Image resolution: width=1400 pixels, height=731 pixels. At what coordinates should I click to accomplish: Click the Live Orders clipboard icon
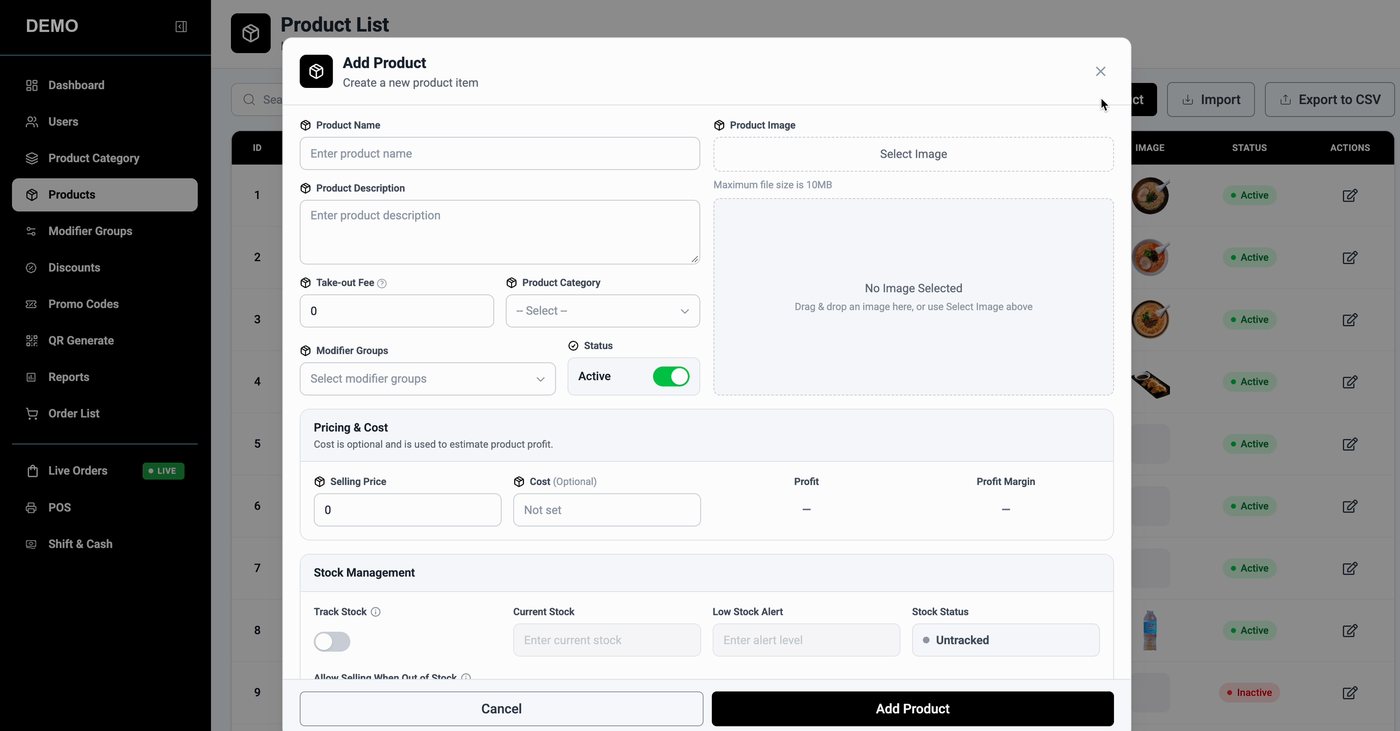(x=32, y=471)
